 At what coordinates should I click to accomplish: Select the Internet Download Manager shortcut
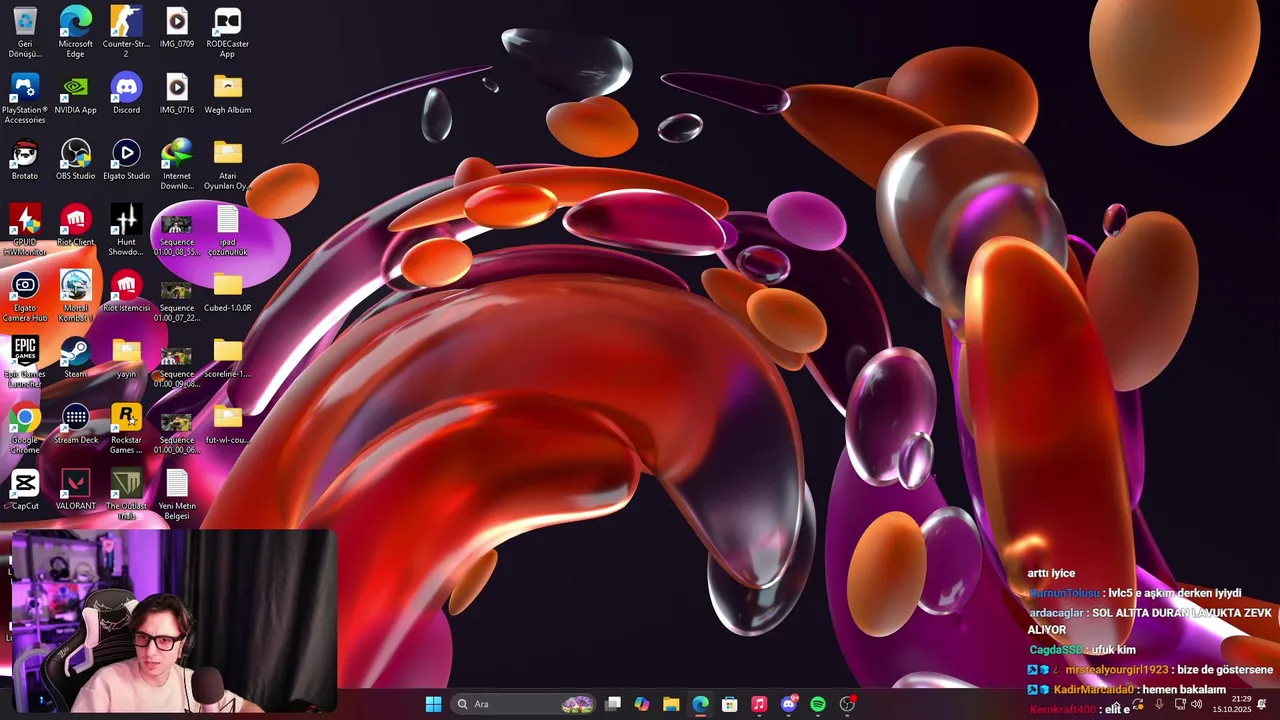tap(177, 164)
